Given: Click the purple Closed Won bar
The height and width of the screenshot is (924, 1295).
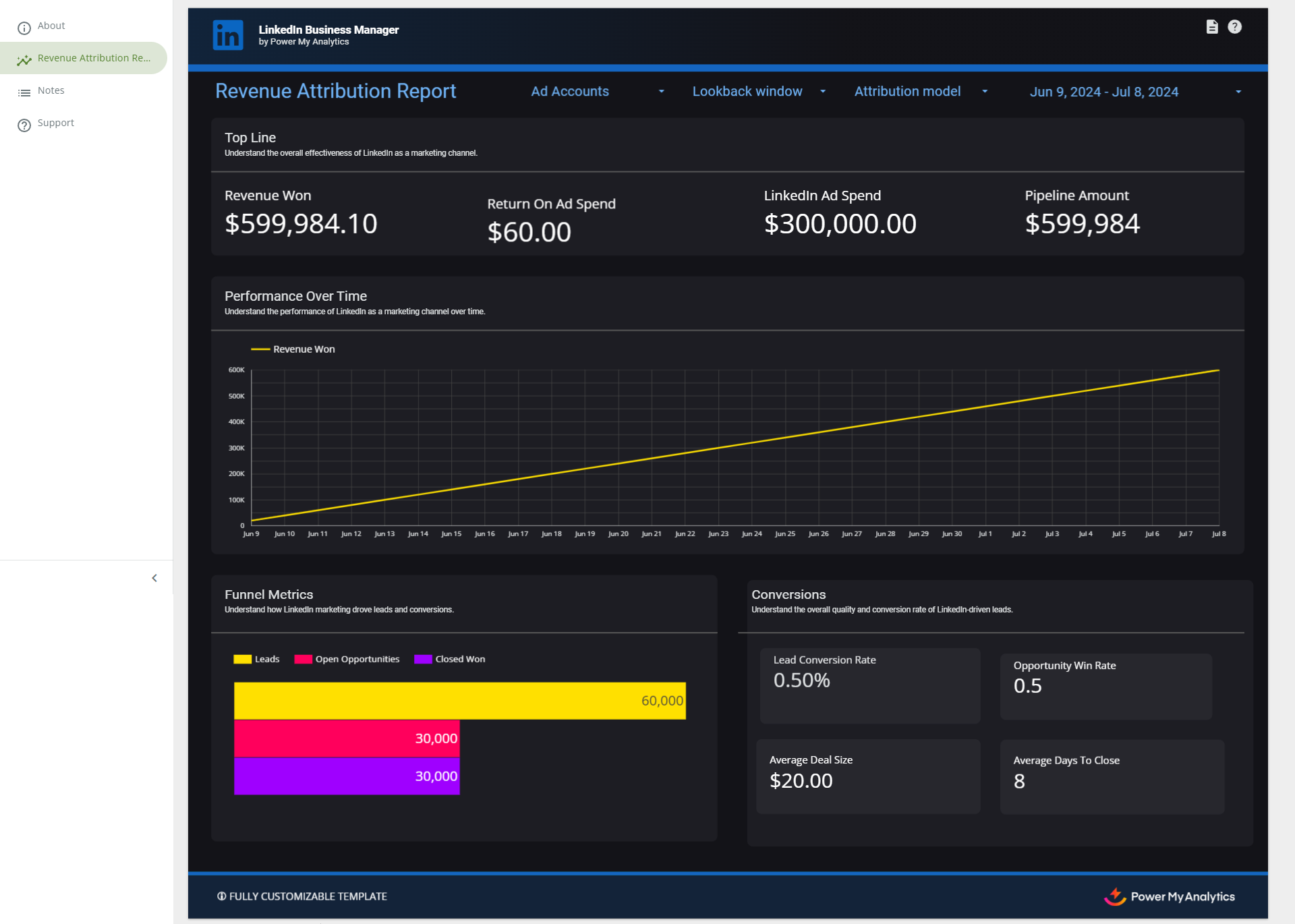Looking at the screenshot, I should [x=347, y=776].
